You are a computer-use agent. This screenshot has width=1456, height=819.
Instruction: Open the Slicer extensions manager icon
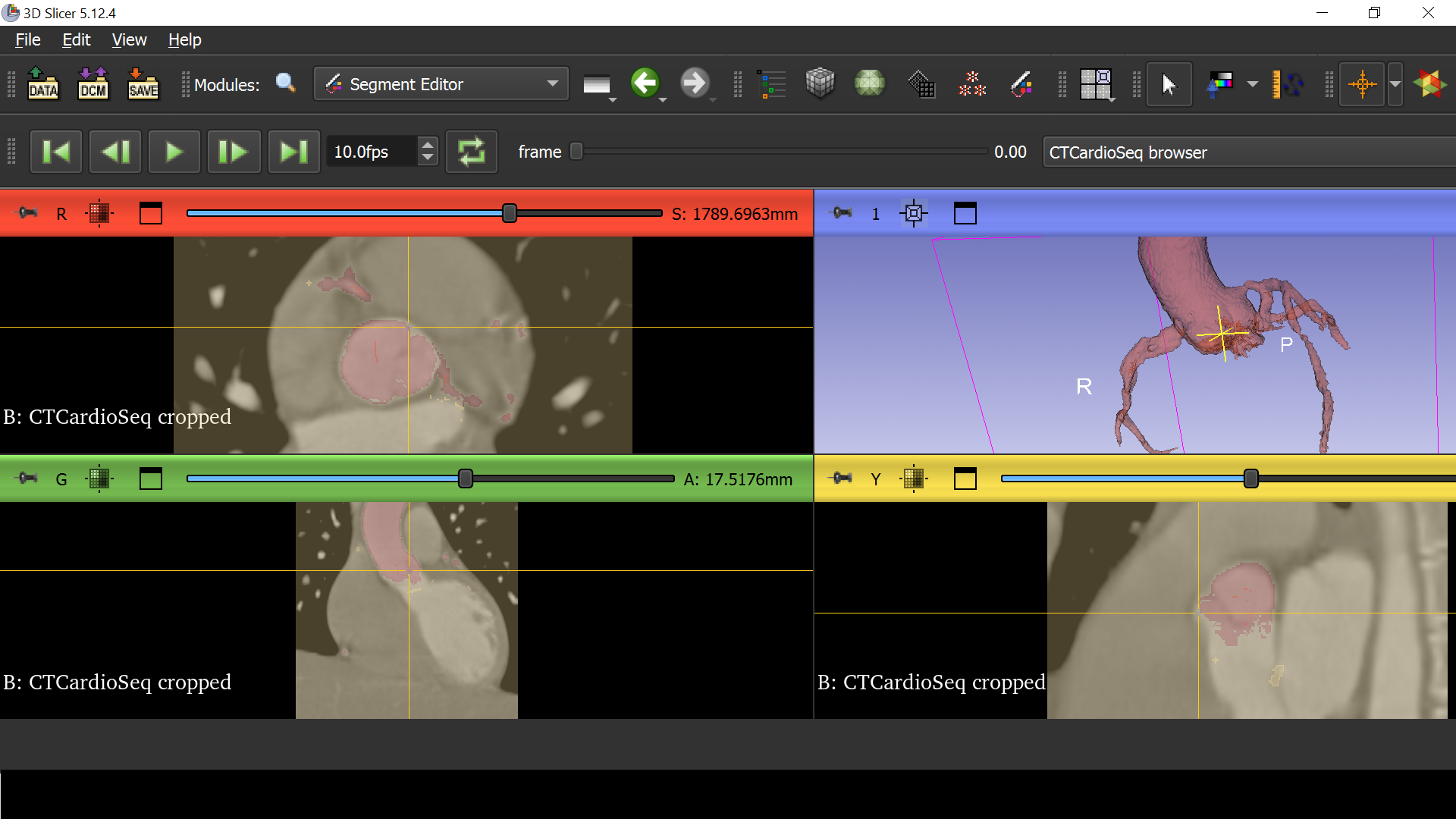click(x=1429, y=83)
